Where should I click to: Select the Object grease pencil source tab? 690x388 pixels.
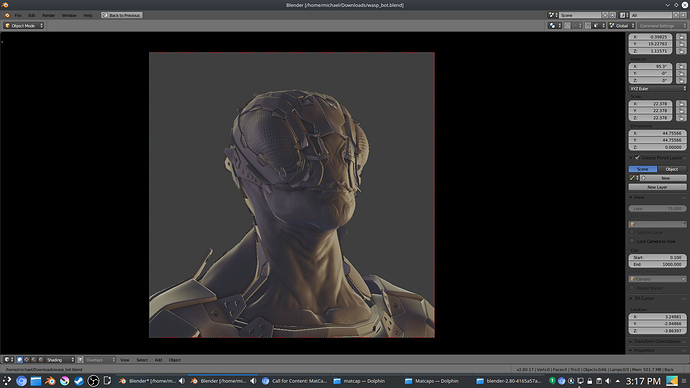coord(672,169)
